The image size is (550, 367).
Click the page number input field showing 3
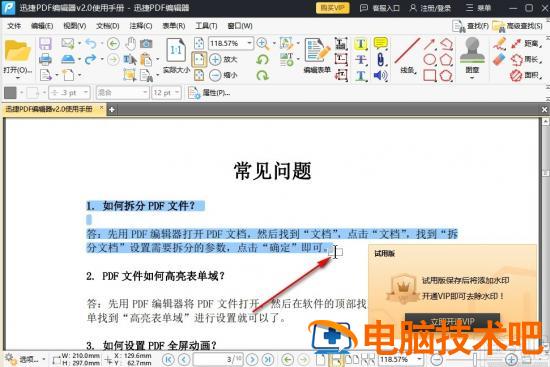[217, 359]
